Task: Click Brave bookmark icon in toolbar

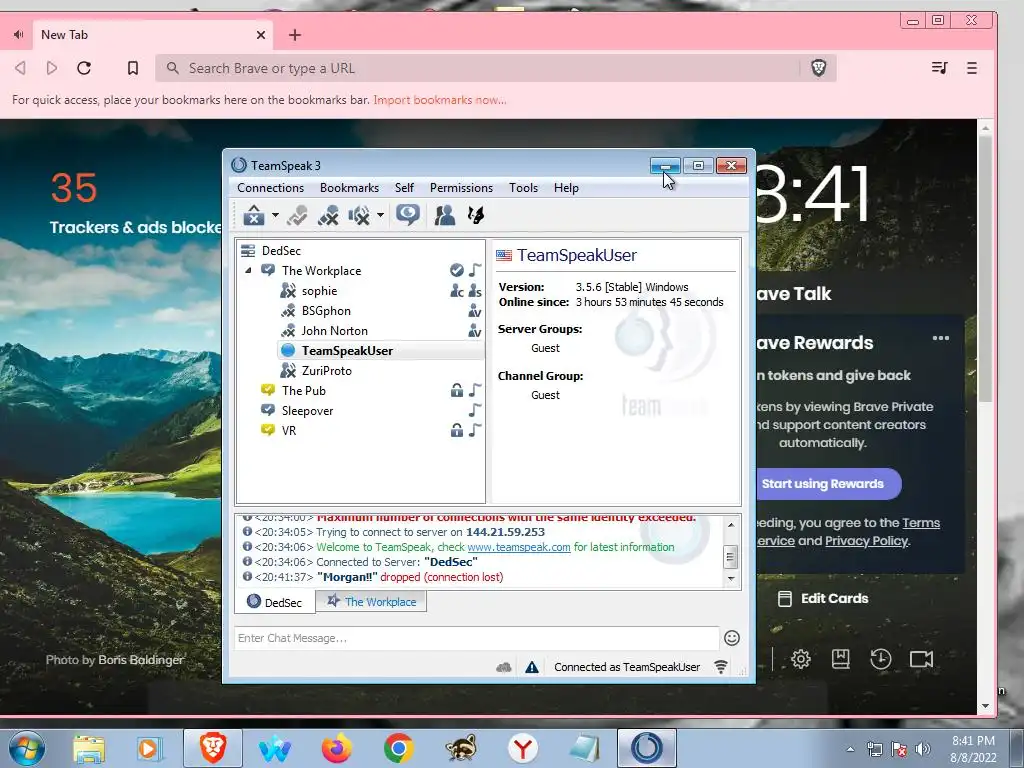Action: point(133,68)
